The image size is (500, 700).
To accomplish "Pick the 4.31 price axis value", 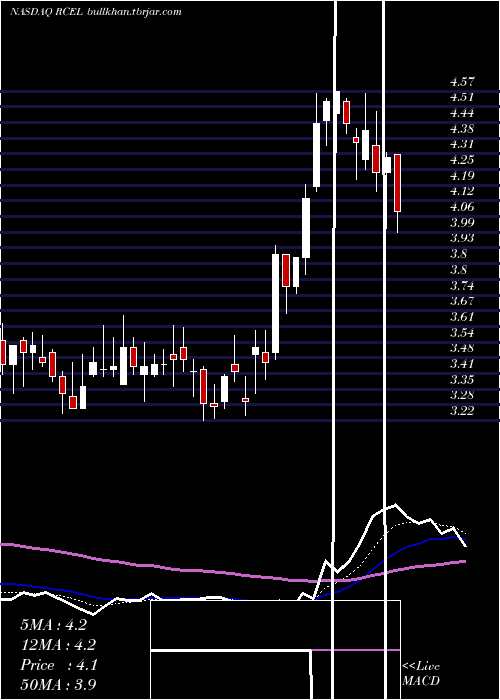I will pyautogui.click(x=462, y=144).
